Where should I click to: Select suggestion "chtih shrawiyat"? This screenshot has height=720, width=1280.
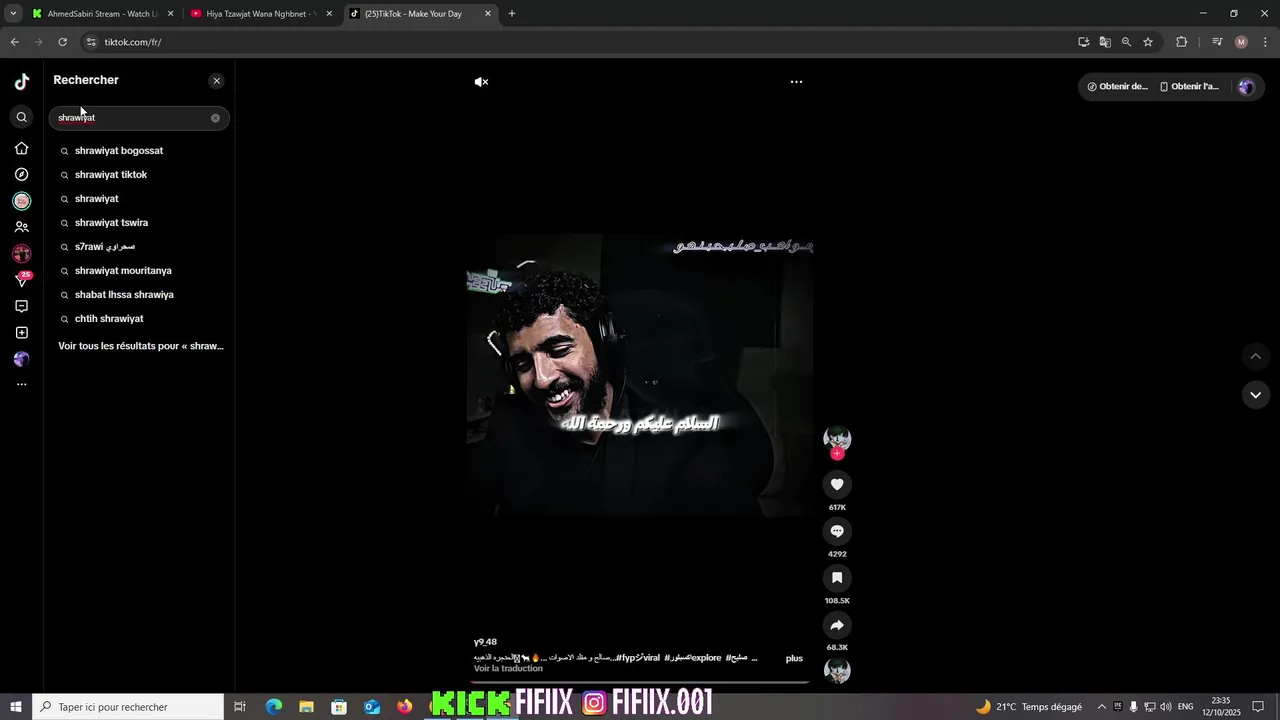(109, 319)
